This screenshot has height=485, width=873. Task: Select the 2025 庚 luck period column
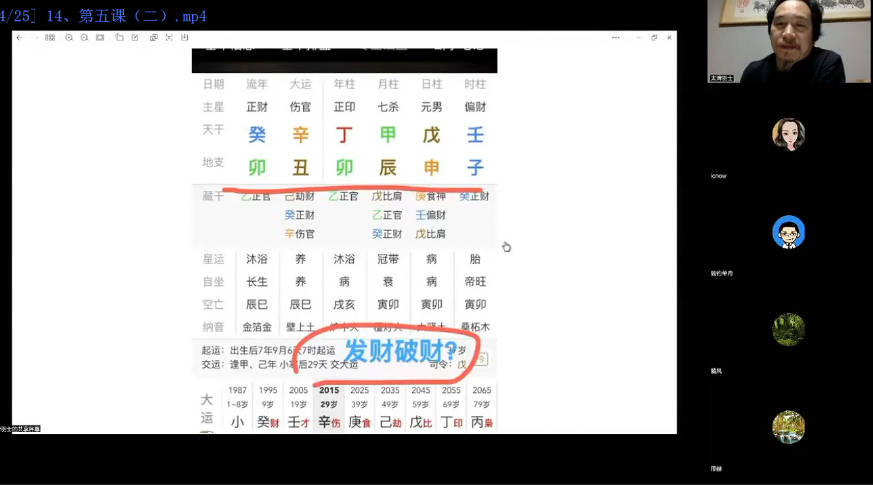point(359,410)
